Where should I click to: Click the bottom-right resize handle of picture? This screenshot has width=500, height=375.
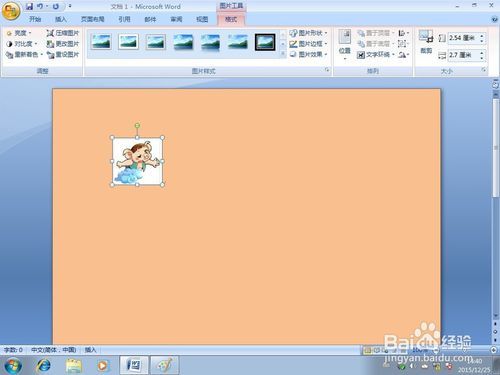coord(162,184)
